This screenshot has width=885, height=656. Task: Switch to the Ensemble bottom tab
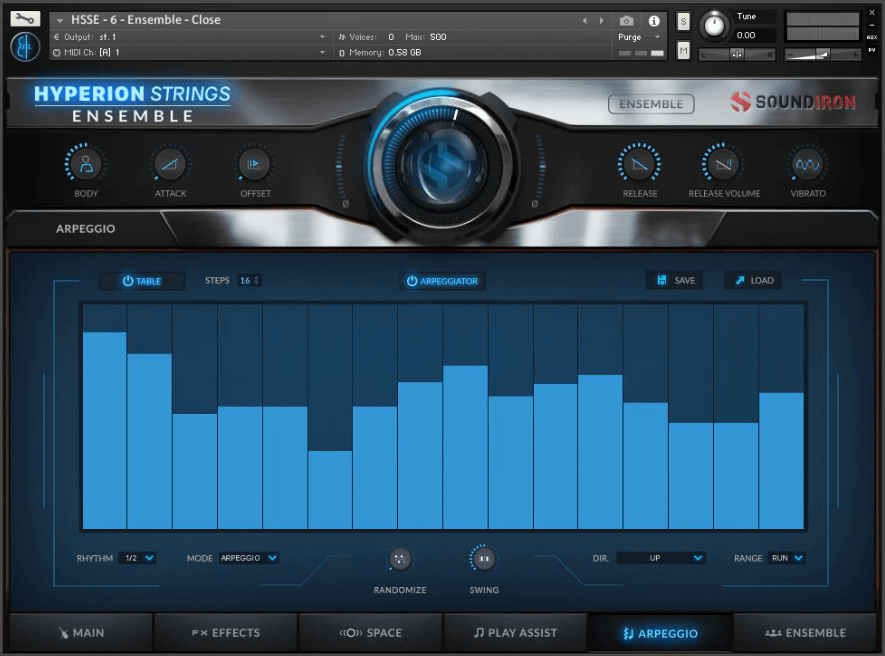click(805, 633)
